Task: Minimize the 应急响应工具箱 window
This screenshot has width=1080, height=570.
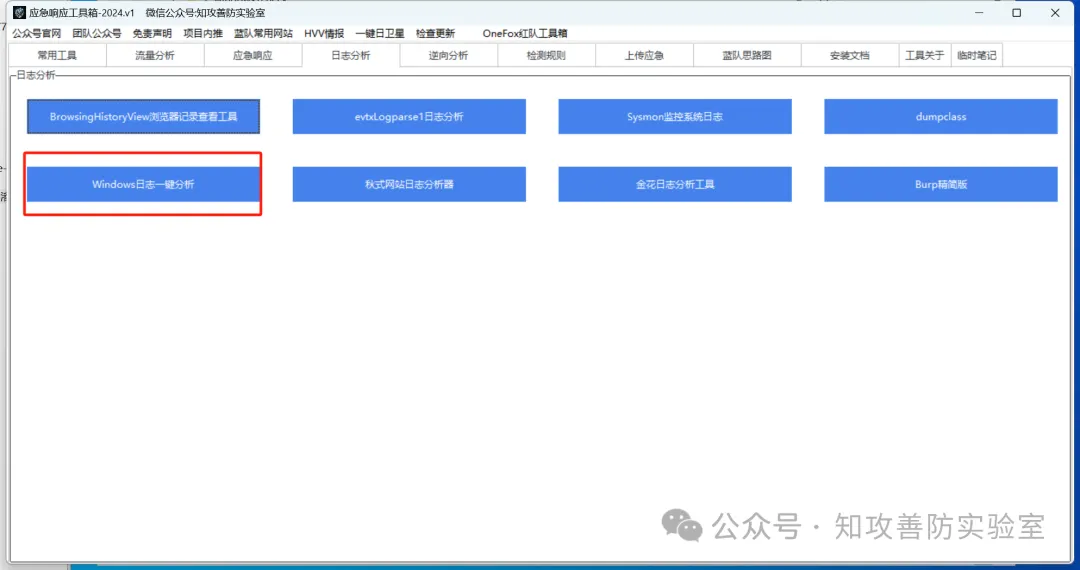Action: point(979,12)
